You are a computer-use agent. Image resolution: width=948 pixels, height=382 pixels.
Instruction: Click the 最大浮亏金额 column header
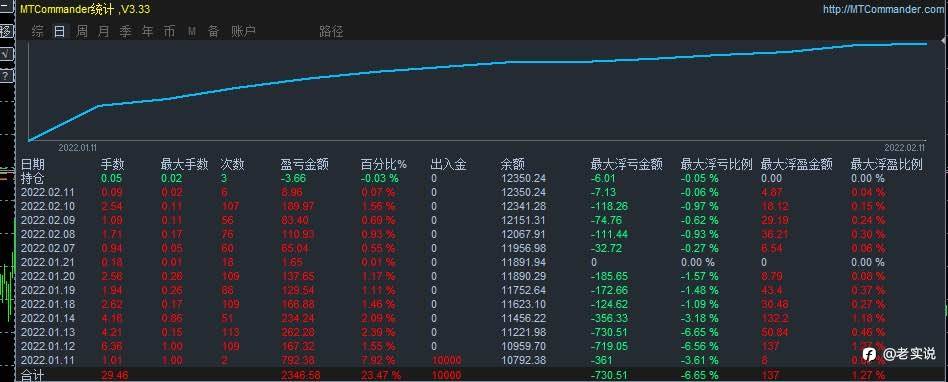[x=626, y=164]
